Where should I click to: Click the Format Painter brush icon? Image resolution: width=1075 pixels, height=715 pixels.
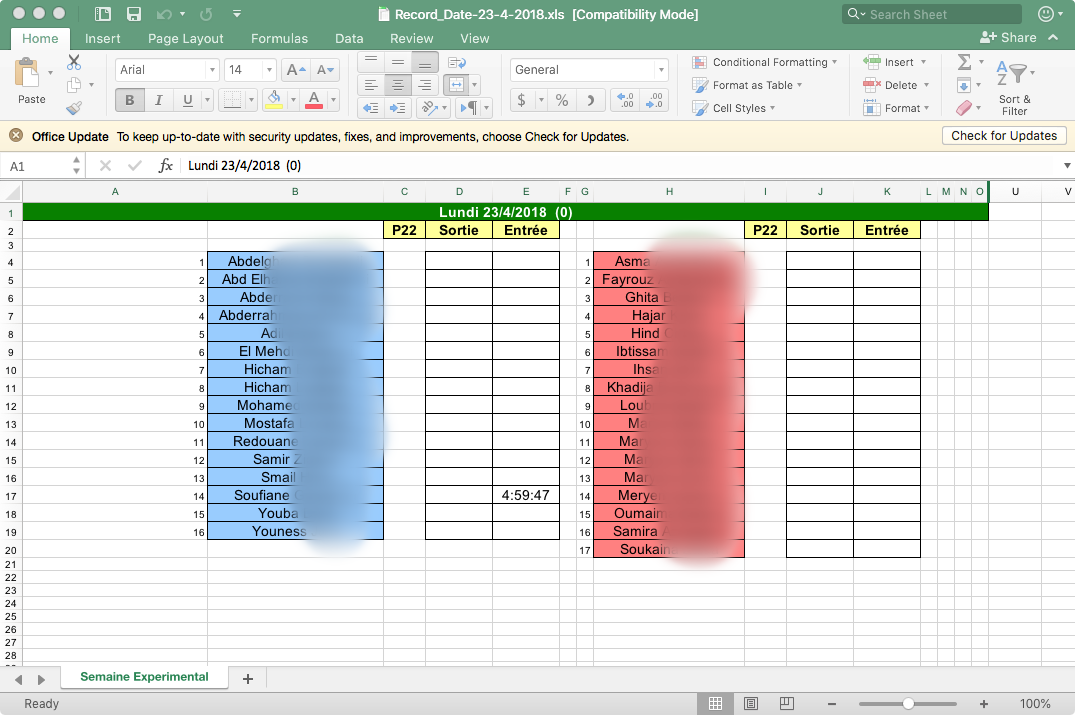pyautogui.click(x=74, y=108)
